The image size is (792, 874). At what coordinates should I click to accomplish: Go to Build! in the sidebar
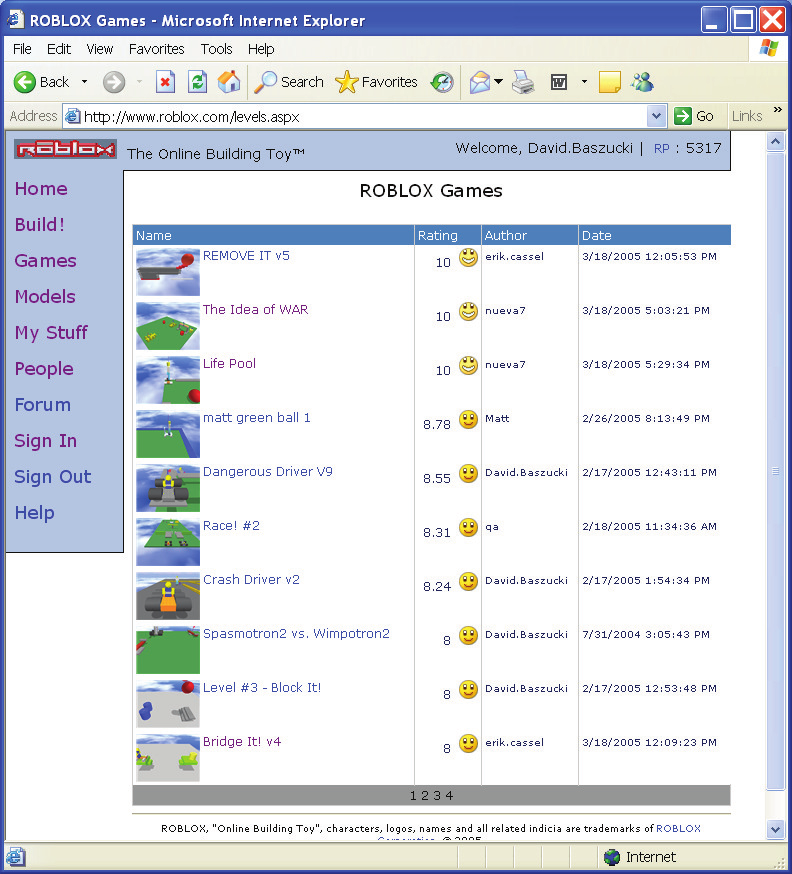(40, 225)
